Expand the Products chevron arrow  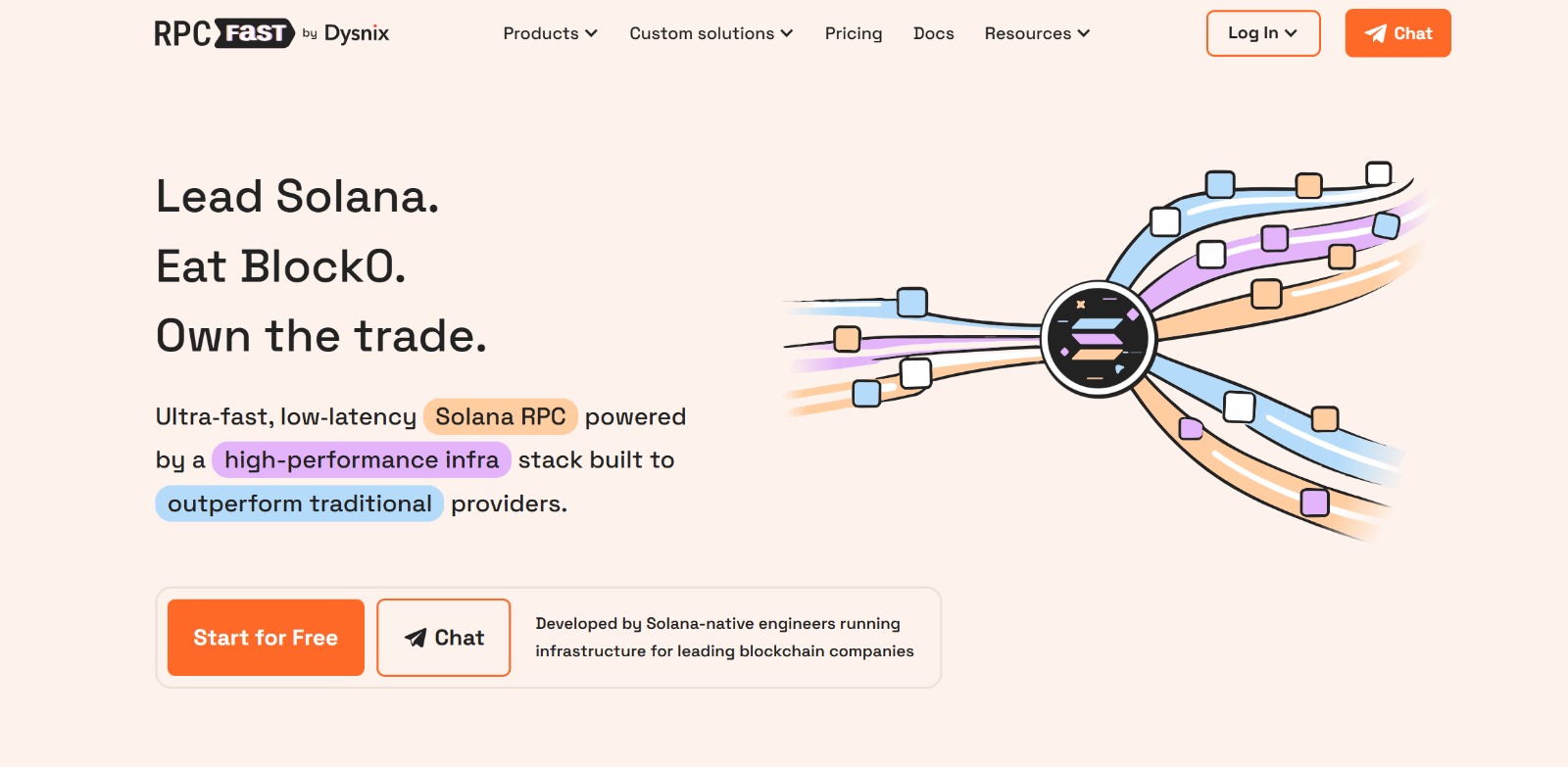[x=592, y=33]
